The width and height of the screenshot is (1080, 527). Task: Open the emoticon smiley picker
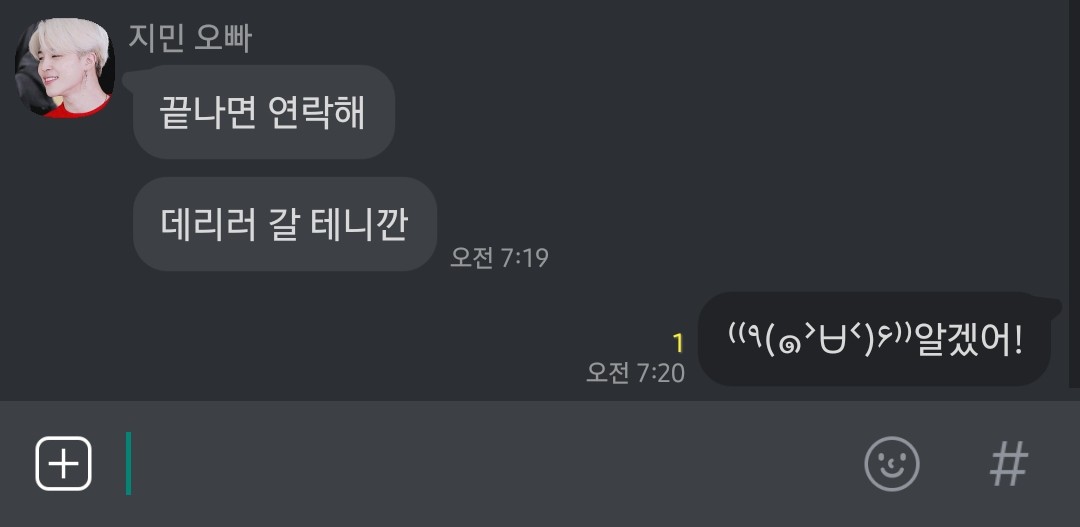pos(892,464)
